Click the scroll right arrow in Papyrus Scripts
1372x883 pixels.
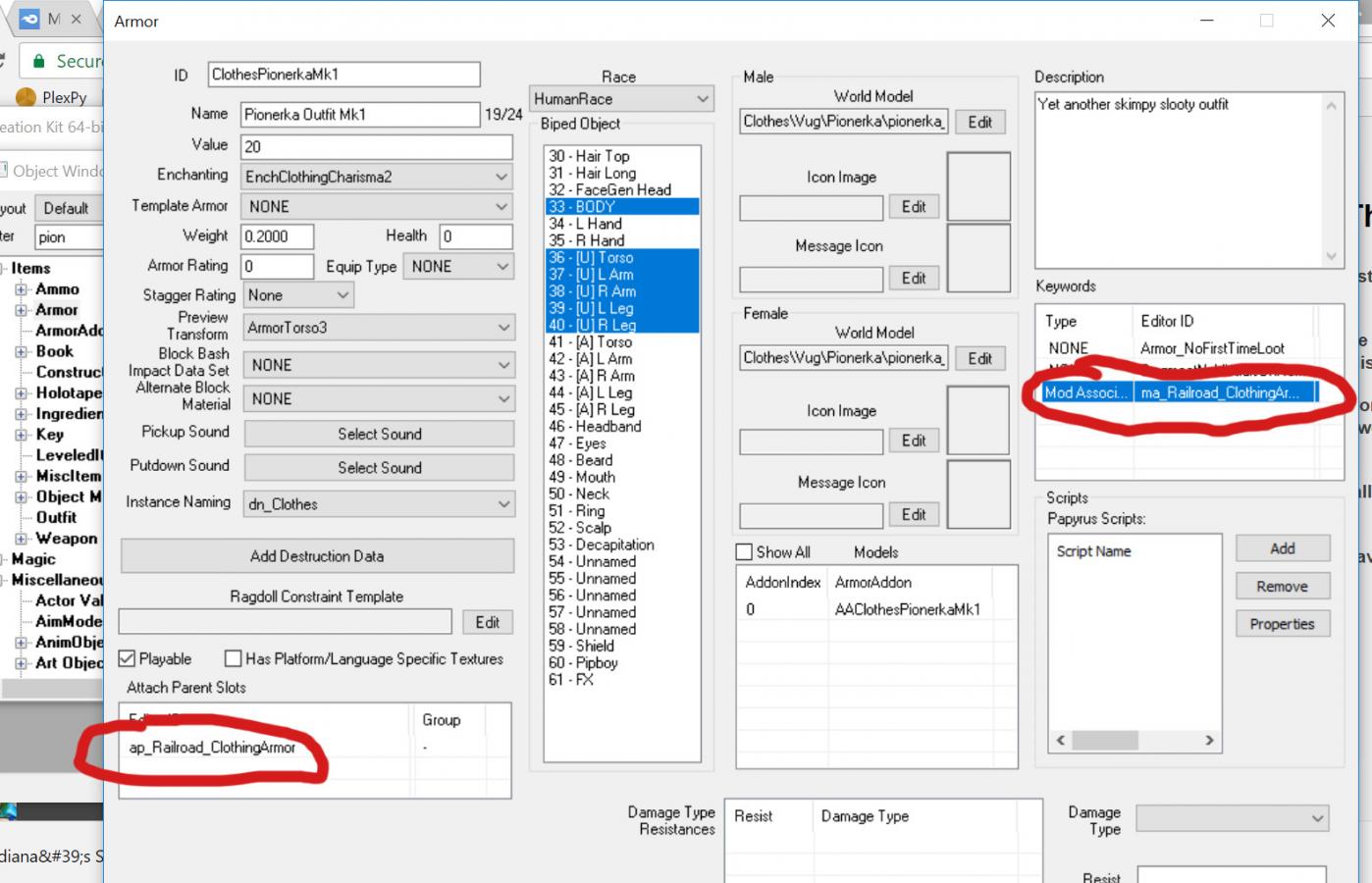(1209, 740)
